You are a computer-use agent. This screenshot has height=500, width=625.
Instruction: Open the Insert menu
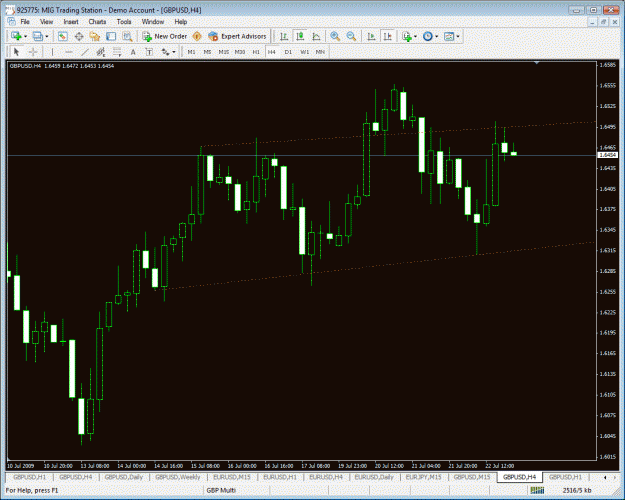coord(71,22)
